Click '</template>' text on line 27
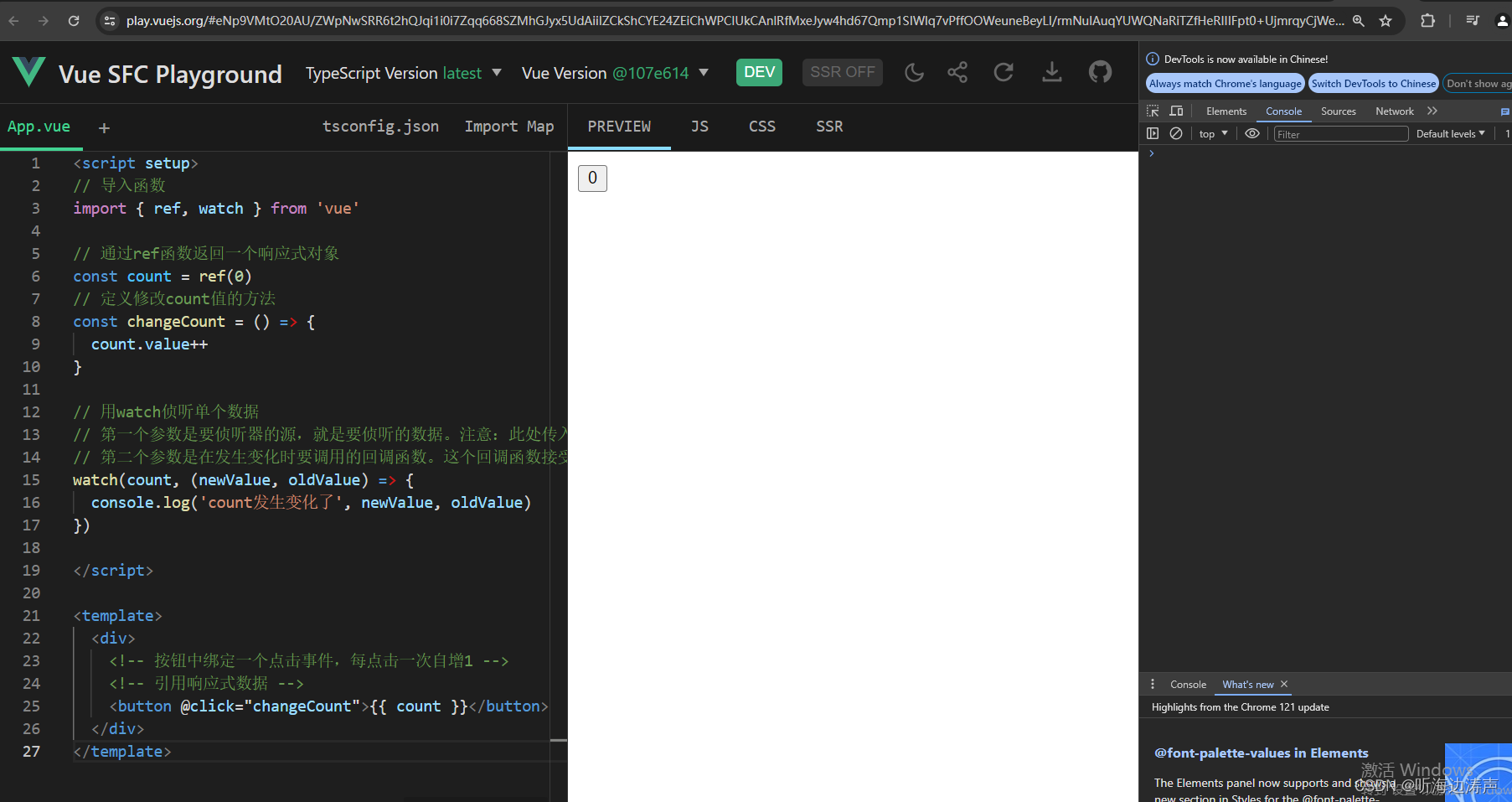Screen dimensions: 1512x802 [x=122, y=752]
